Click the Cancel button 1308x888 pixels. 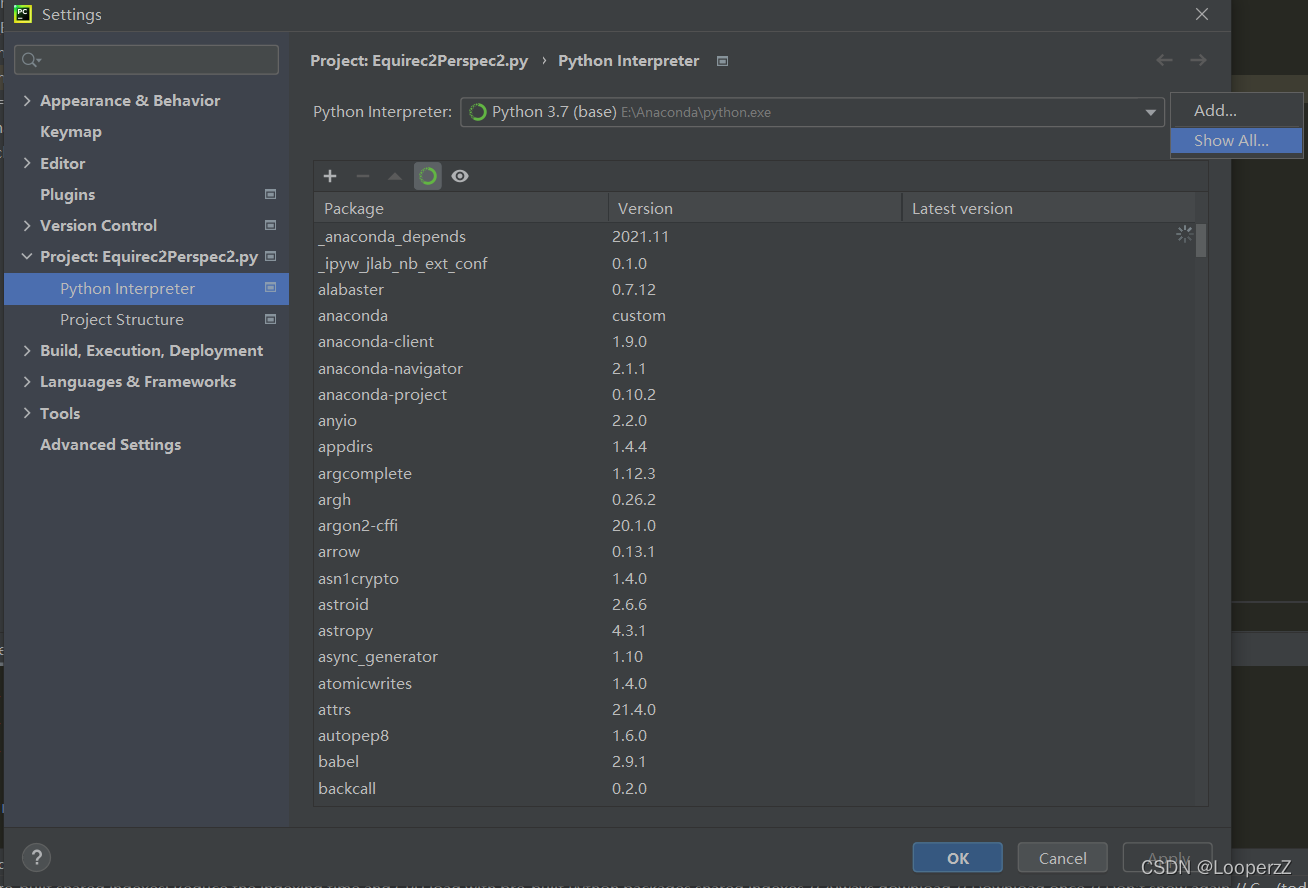1063,858
